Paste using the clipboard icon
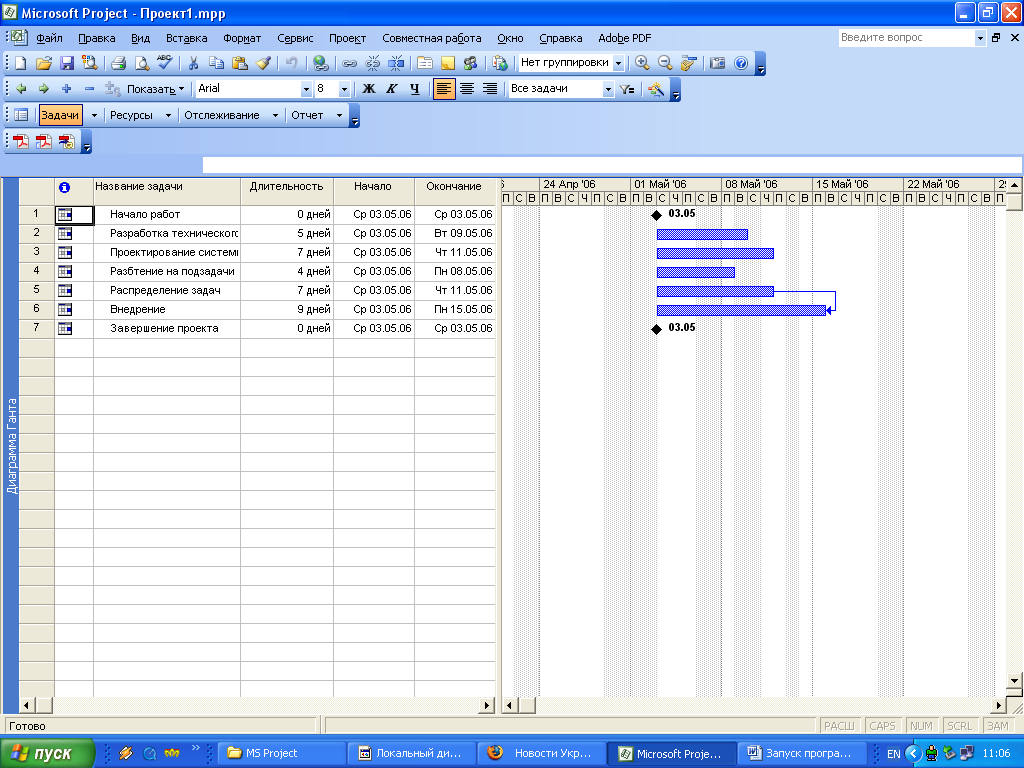The height and width of the screenshot is (768, 1024). coord(240,63)
